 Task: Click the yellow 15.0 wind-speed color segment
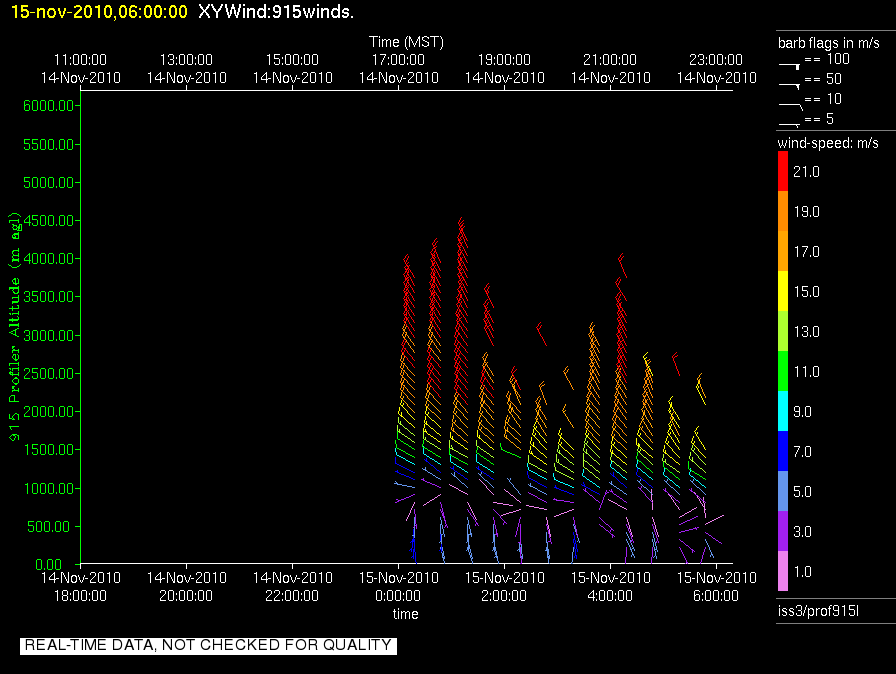pos(783,291)
